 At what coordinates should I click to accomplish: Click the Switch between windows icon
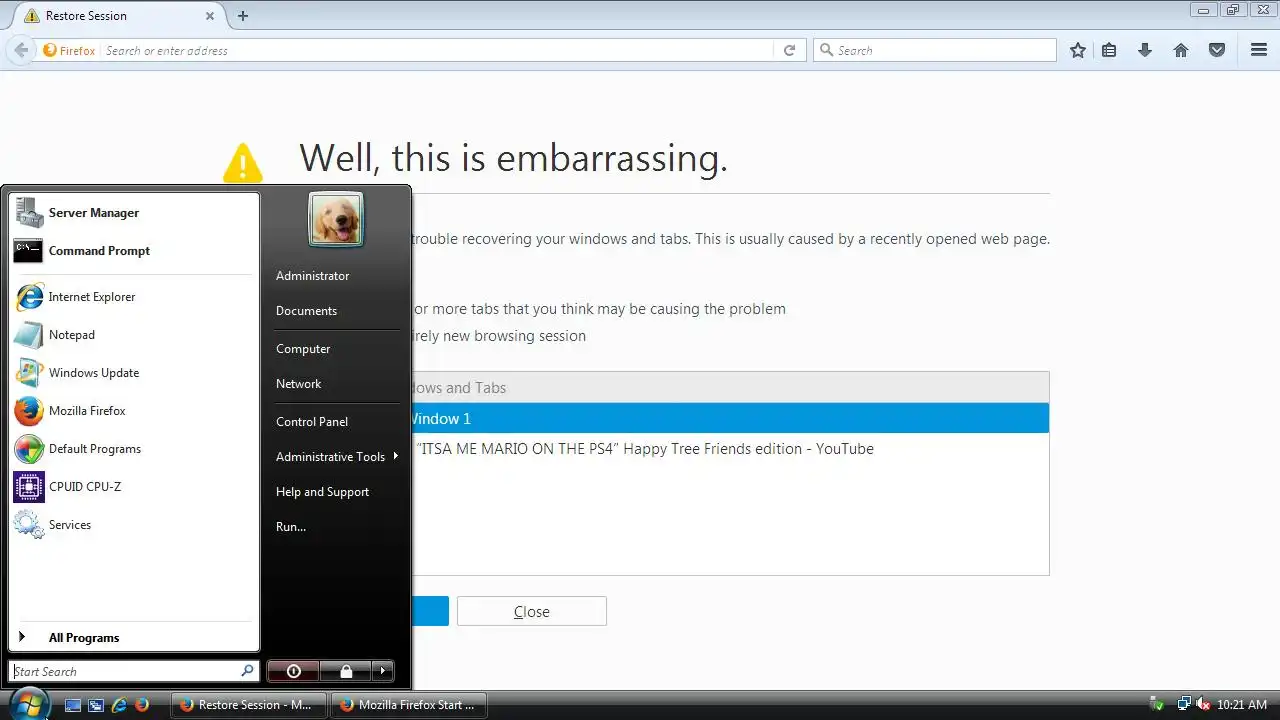[96, 705]
